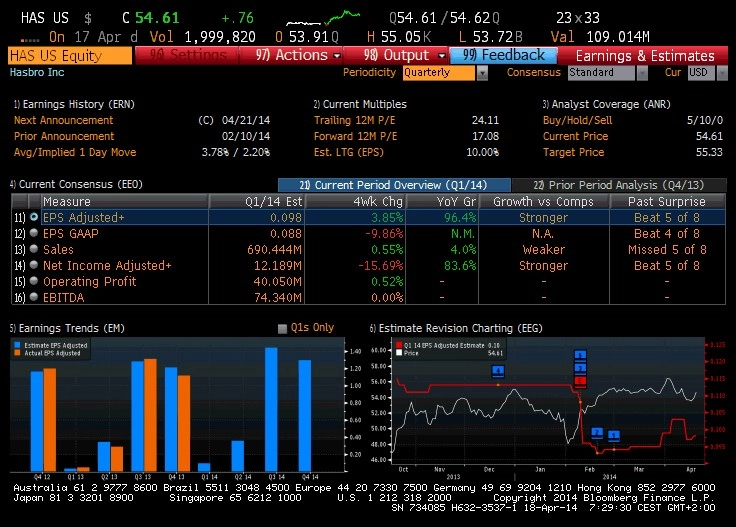Click 'Weaker' in the Sales row
The width and height of the screenshot is (736, 527).
point(544,250)
